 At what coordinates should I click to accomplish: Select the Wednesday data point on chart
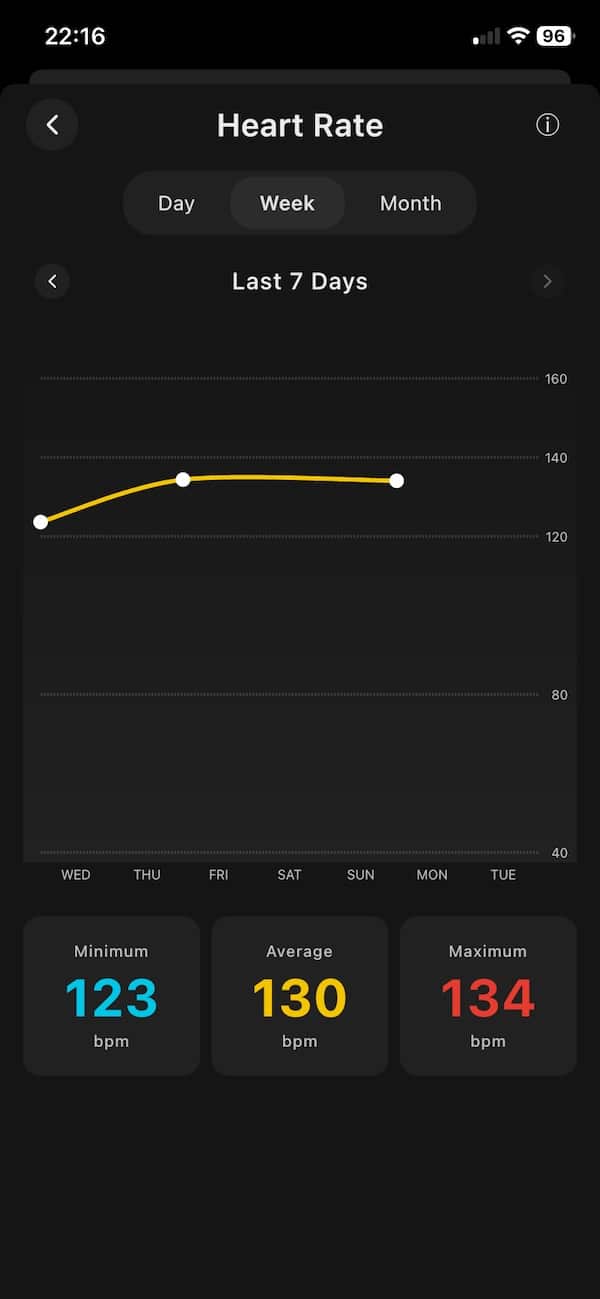click(x=41, y=522)
